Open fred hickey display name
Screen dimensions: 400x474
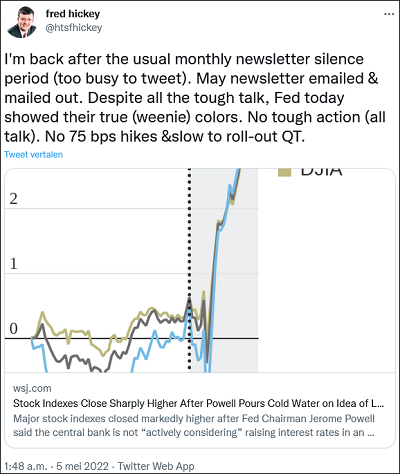73,14
